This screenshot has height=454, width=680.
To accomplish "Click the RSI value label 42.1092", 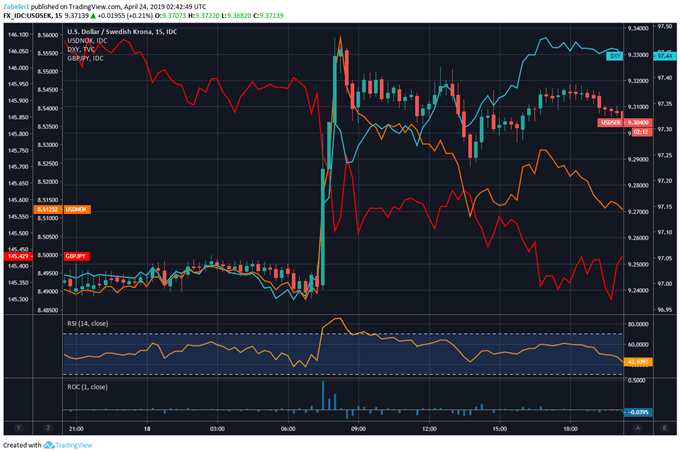I will click(x=638, y=362).
